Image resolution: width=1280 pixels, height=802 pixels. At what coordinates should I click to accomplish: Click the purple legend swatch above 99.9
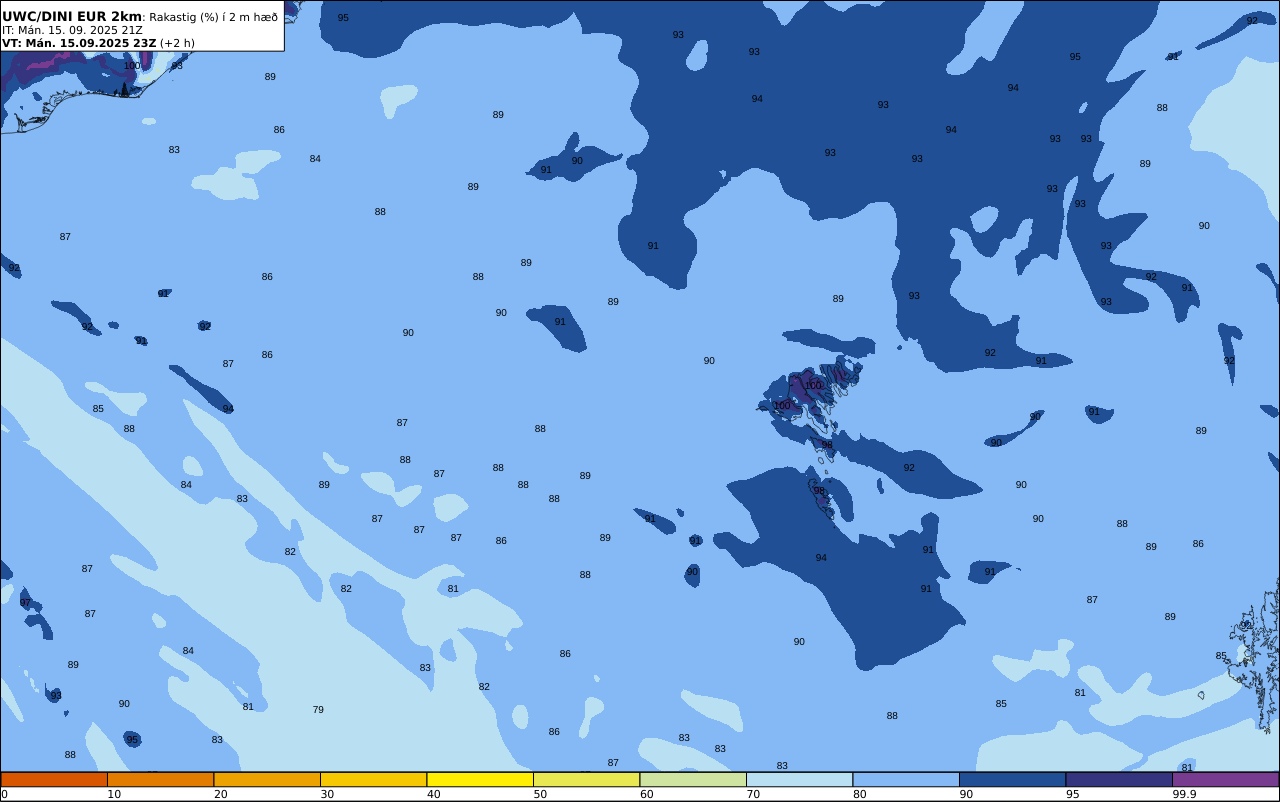(1225, 779)
